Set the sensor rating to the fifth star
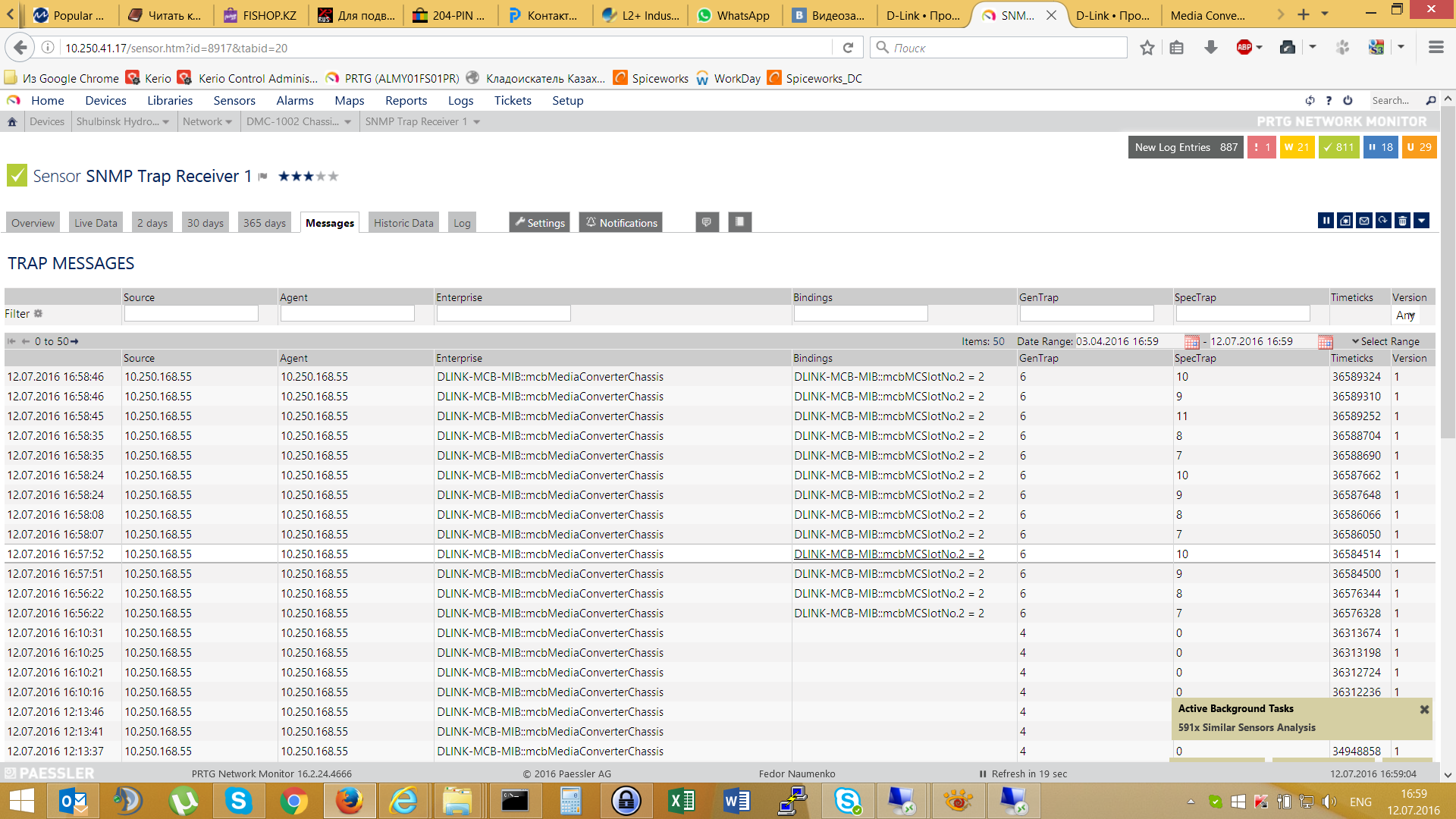Screen dimensions: 1456x819 pos(334,176)
